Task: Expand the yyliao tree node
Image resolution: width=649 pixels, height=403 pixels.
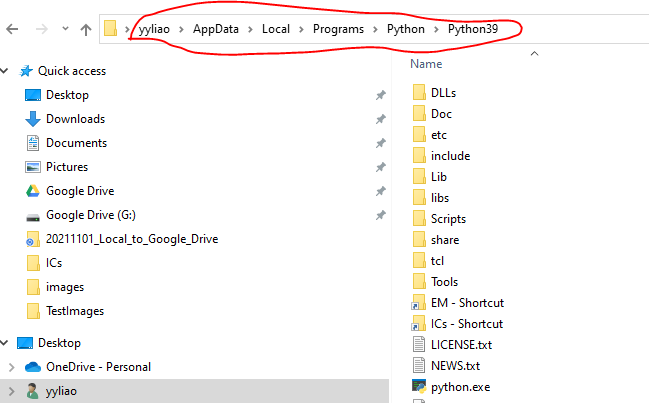Action: pos(9,391)
